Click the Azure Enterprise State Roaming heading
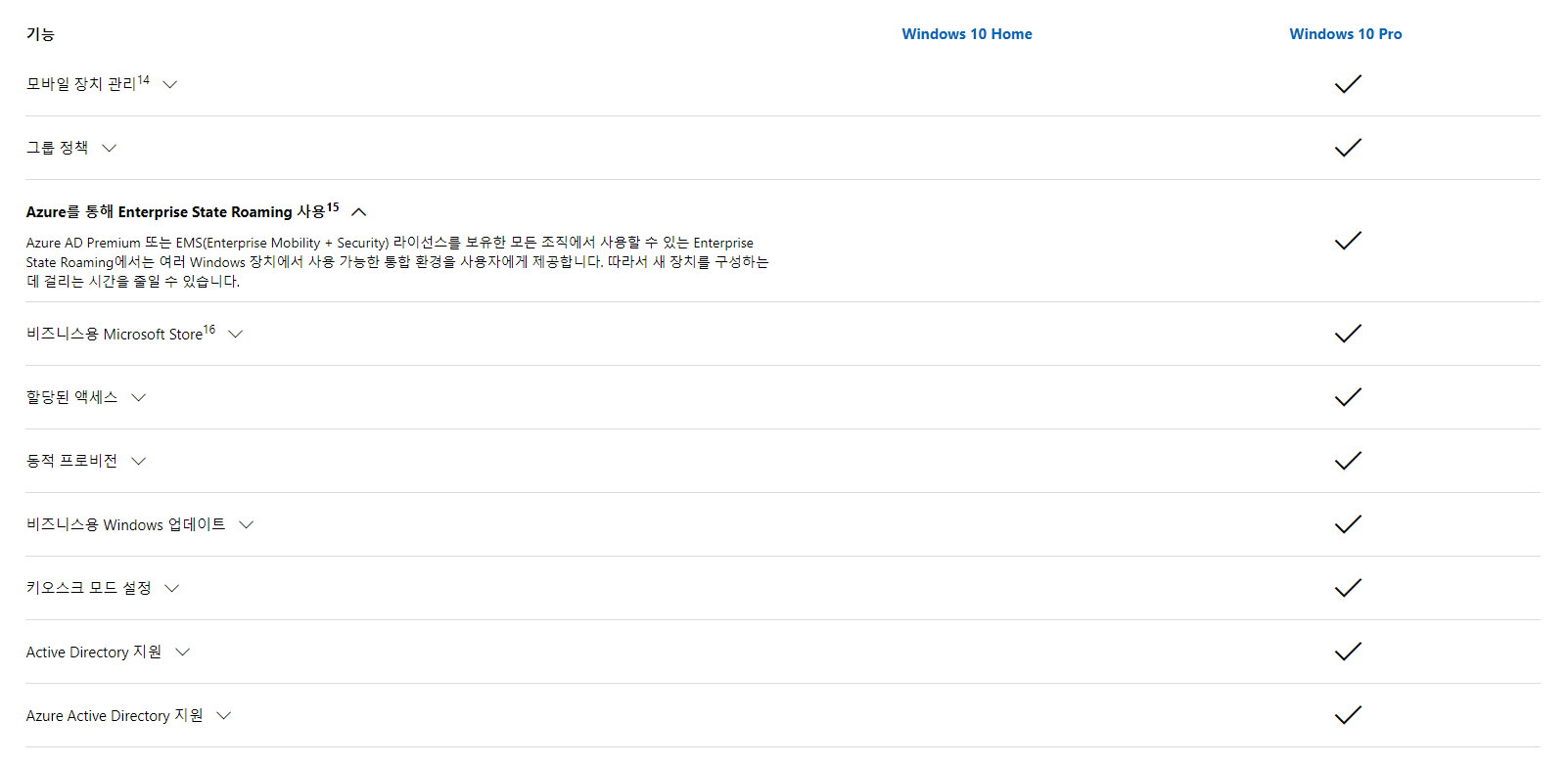 click(x=183, y=211)
